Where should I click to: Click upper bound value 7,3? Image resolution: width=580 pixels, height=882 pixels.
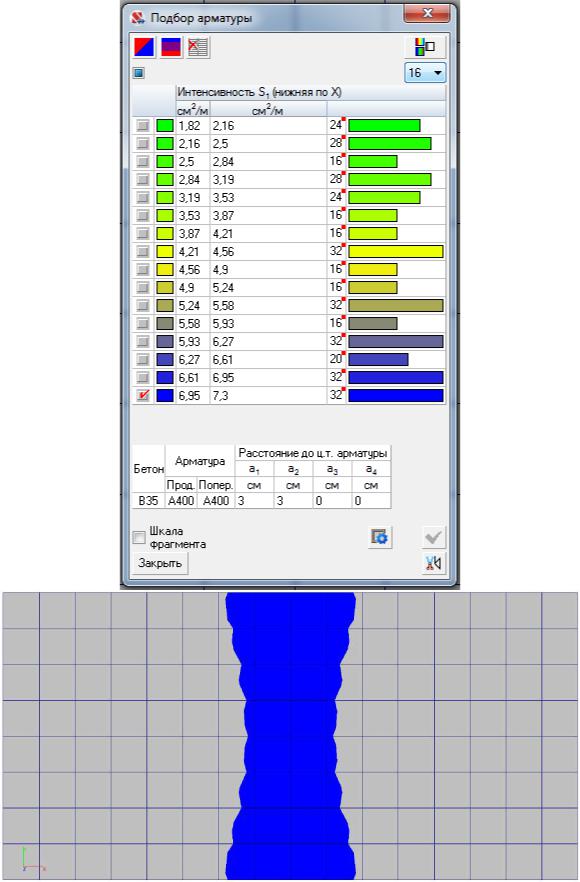tap(221, 395)
